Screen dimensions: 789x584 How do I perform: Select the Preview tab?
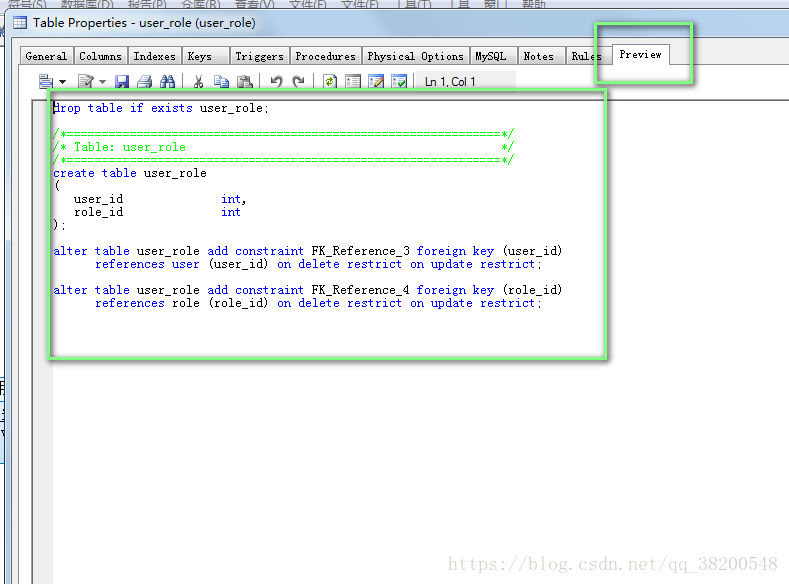click(641, 54)
